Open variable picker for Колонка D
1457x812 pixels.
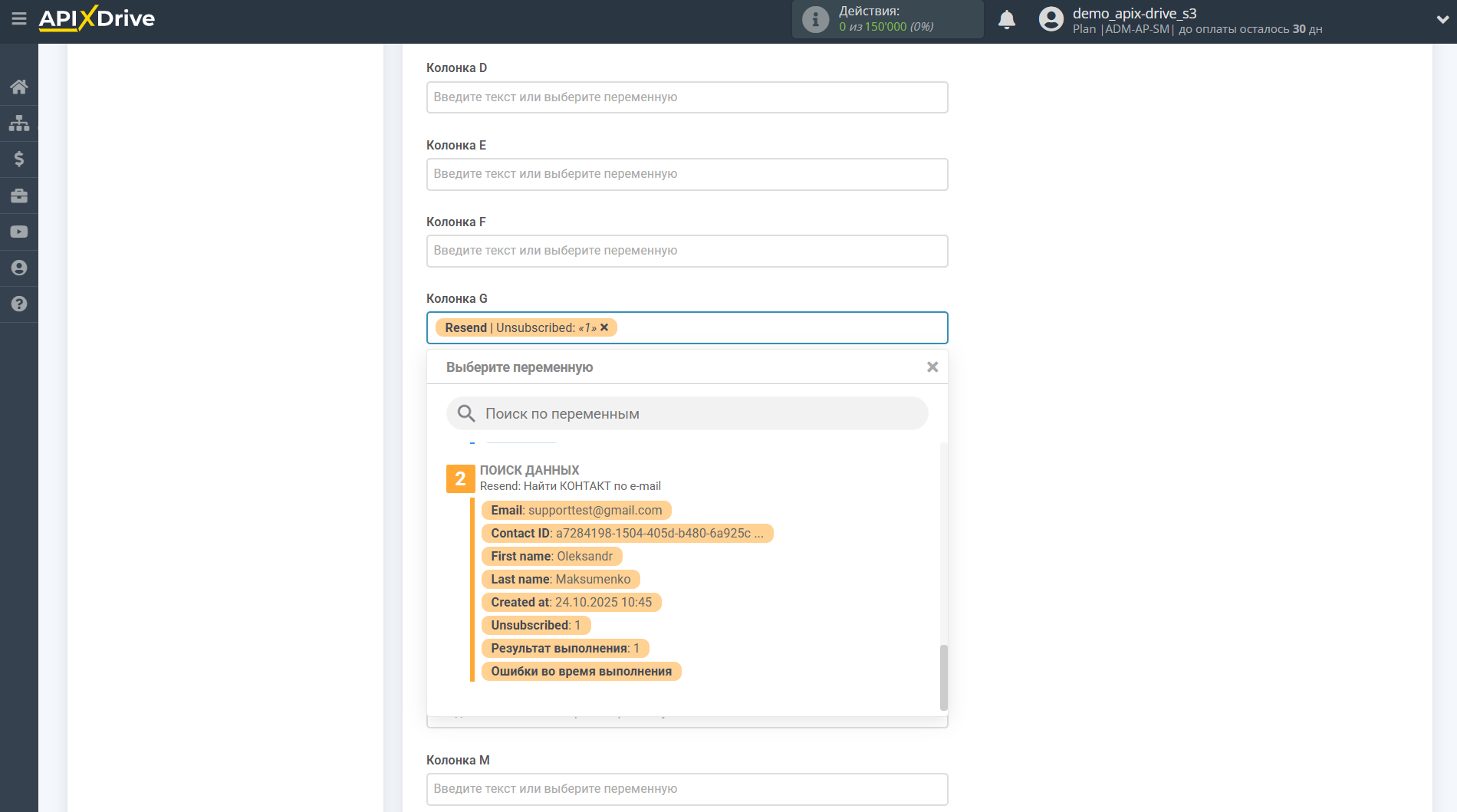(686, 97)
